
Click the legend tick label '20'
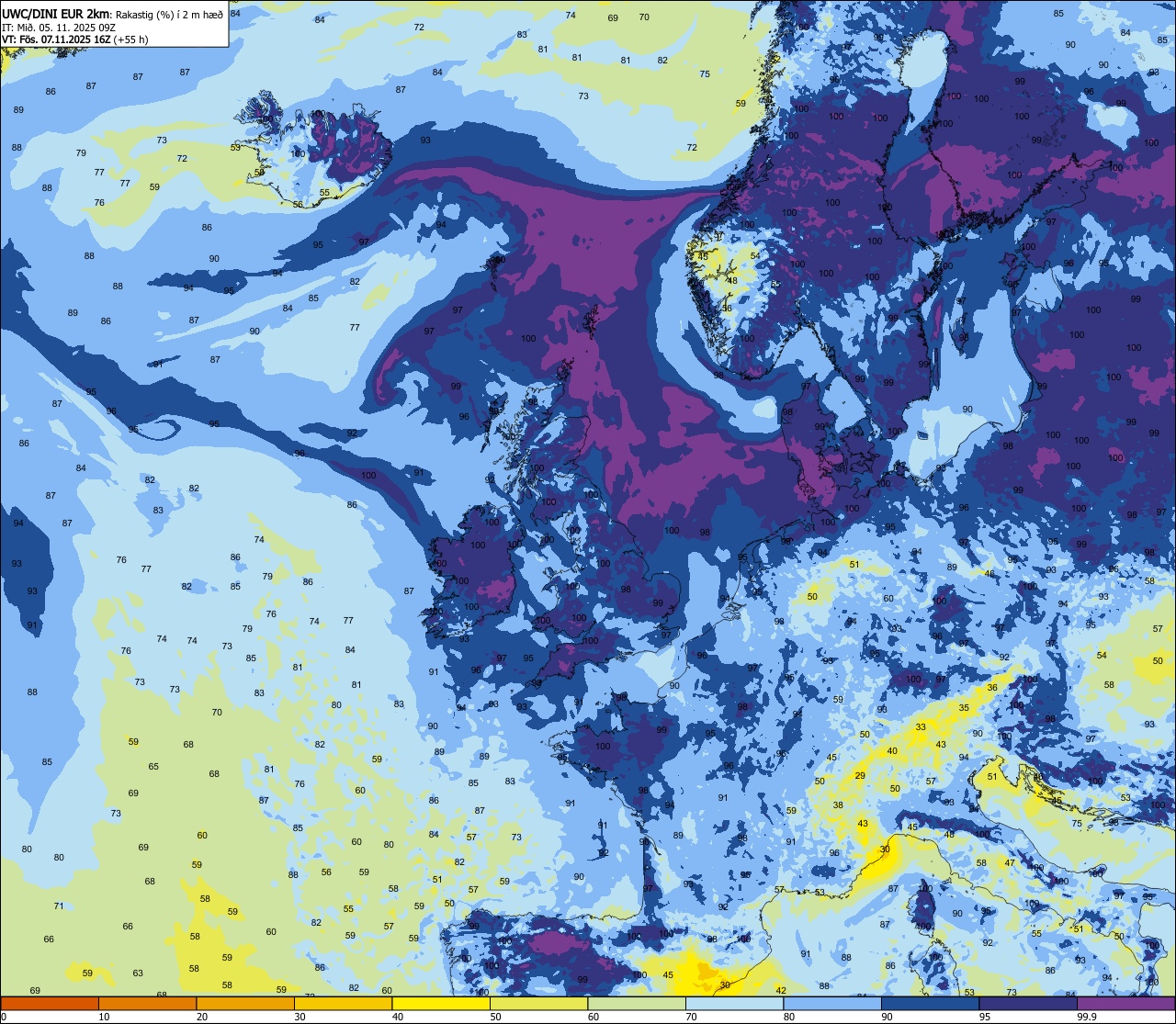(202, 1017)
